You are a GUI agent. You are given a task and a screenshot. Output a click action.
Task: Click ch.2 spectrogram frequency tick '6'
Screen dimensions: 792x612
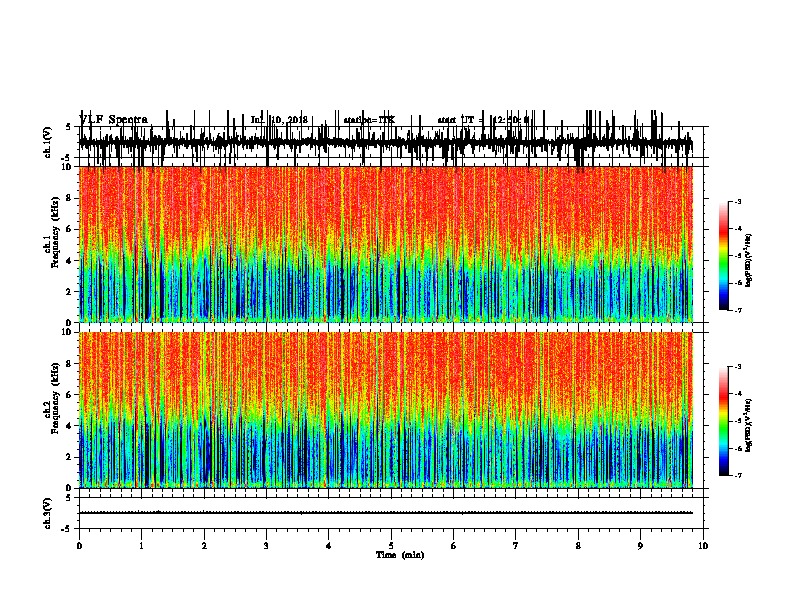tap(70, 395)
